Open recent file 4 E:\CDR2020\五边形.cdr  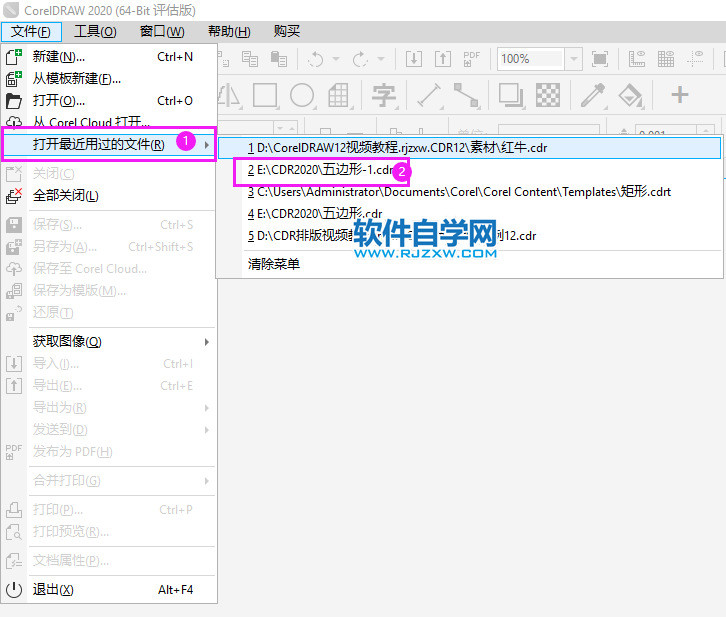click(x=469, y=213)
